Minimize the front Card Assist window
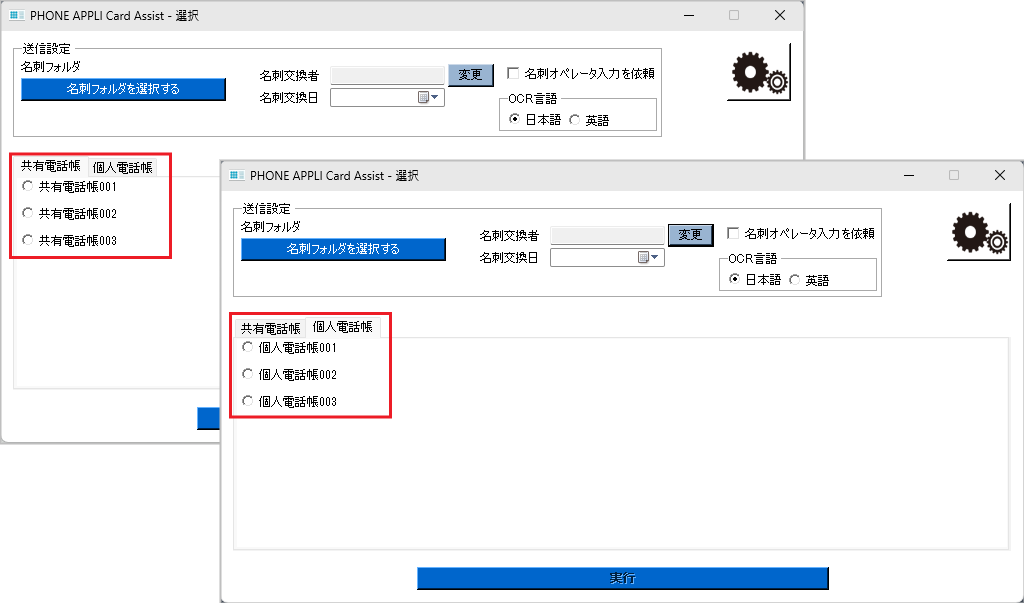1024x603 pixels. (x=908, y=175)
